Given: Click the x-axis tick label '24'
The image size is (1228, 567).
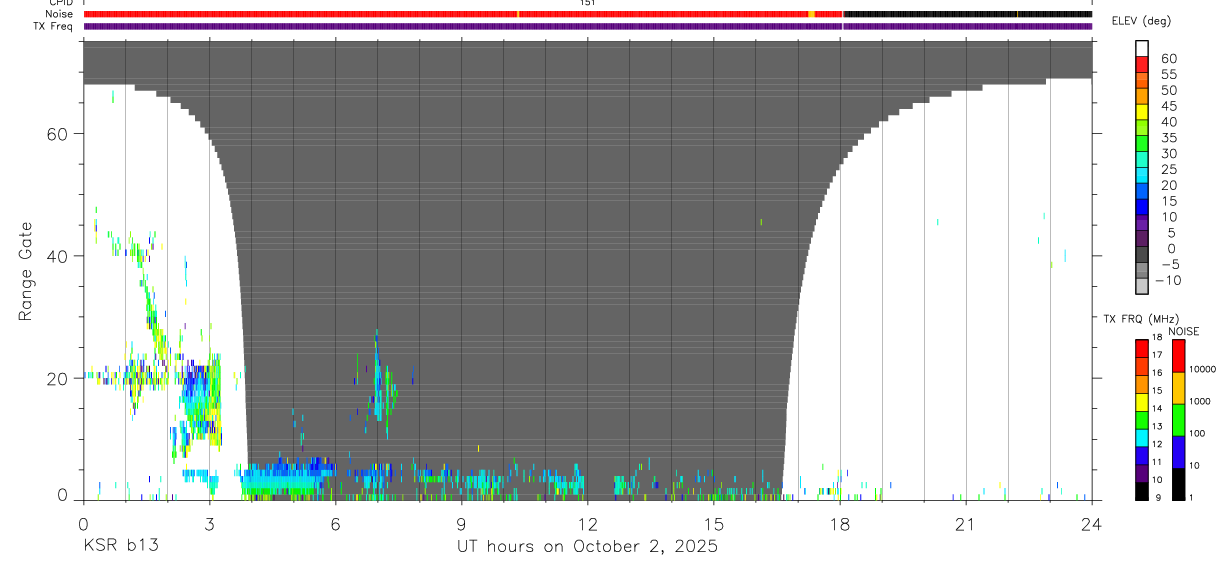Looking at the screenshot, I should (x=1091, y=525).
